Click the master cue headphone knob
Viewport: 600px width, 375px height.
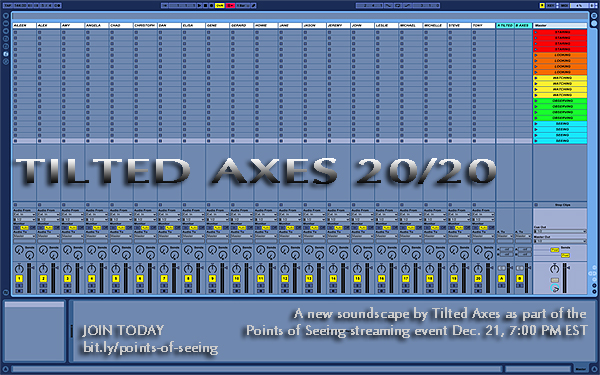[x=554, y=289]
